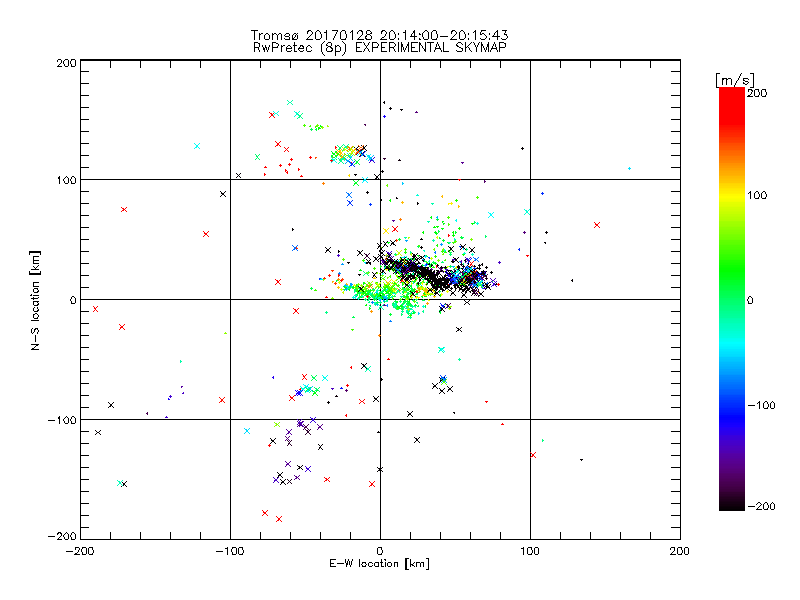Select the -200 tick label on the N-S axis
This screenshot has height=600, width=800.
click(x=62, y=536)
